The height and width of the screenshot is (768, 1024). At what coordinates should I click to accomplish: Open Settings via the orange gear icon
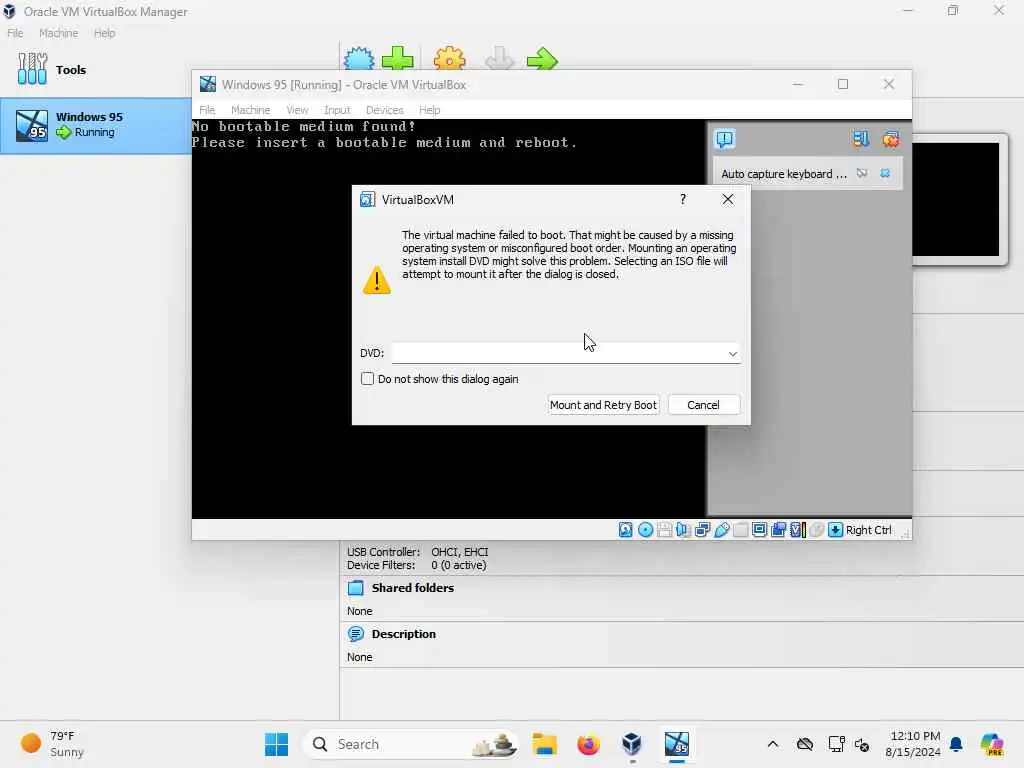pyautogui.click(x=449, y=59)
